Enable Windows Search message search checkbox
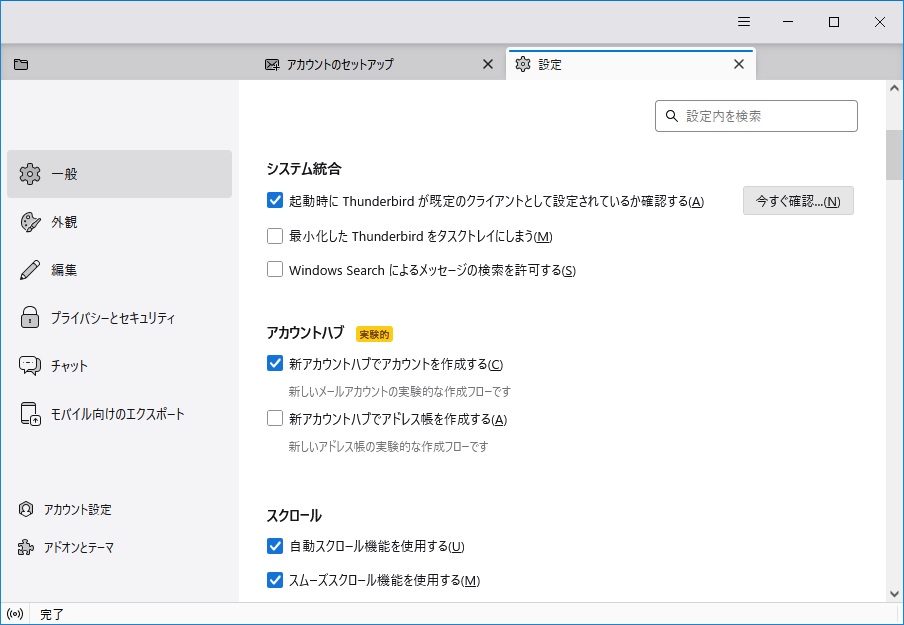Viewport: 904px width, 625px height. (275, 270)
